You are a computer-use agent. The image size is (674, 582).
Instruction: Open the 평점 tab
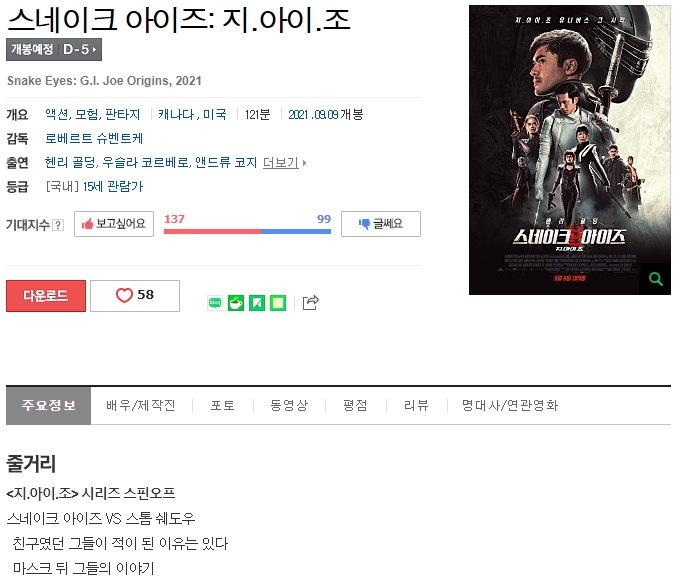click(355, 405)
